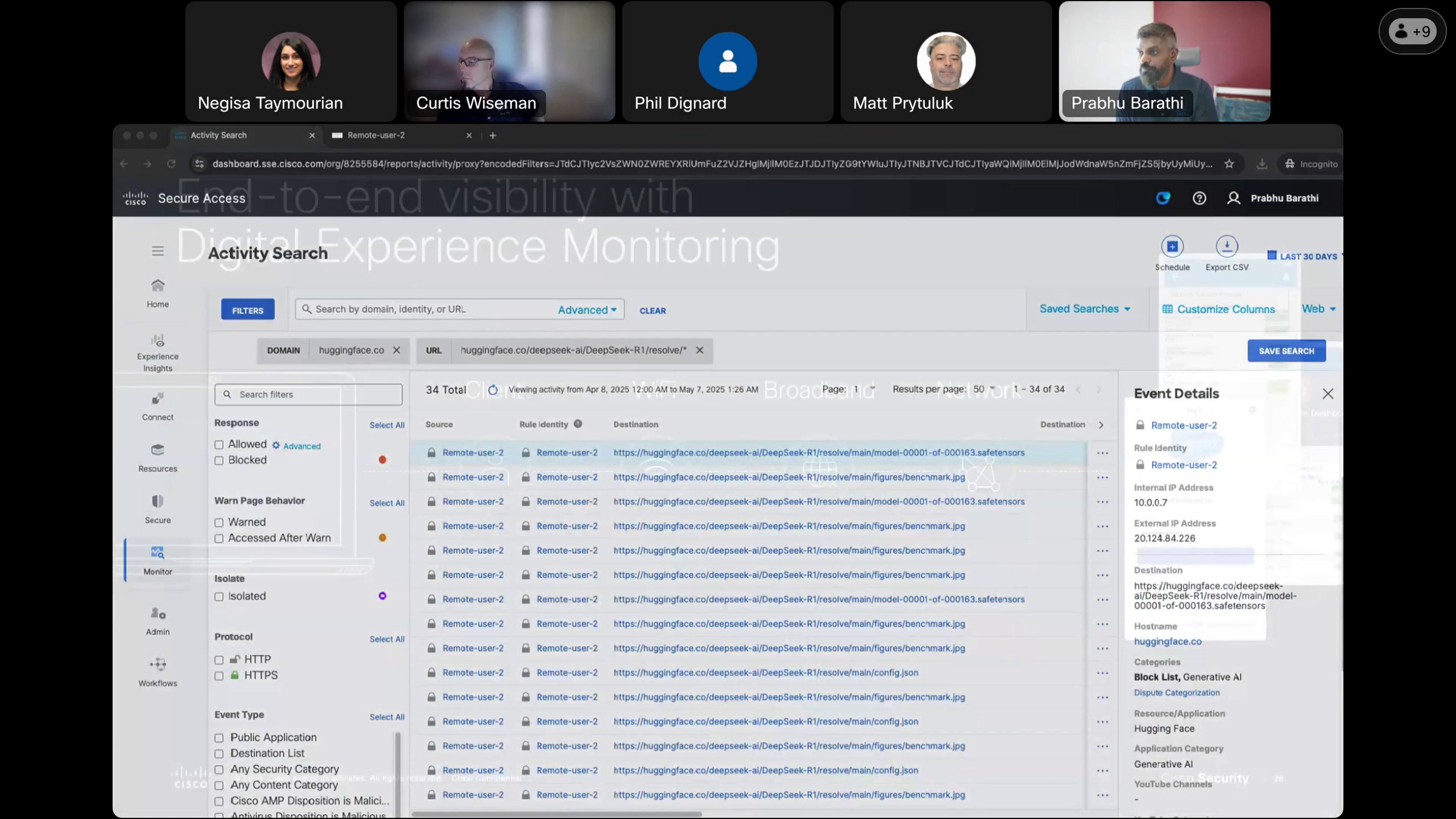This screenshot has width=1456, height=819.
Task: Open a new browser tab
Action: pos(492,136)
